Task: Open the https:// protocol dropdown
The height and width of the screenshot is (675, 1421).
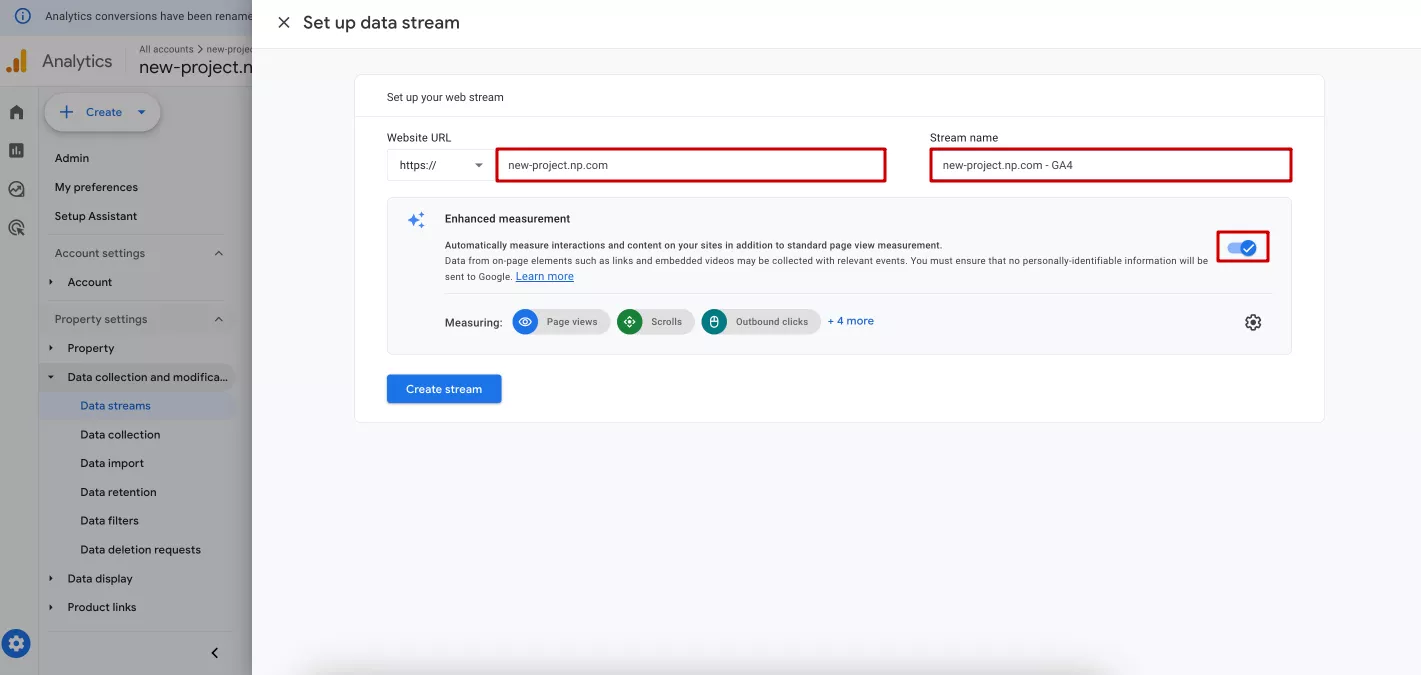Action: pyautogui.click(x=439, y=165)
